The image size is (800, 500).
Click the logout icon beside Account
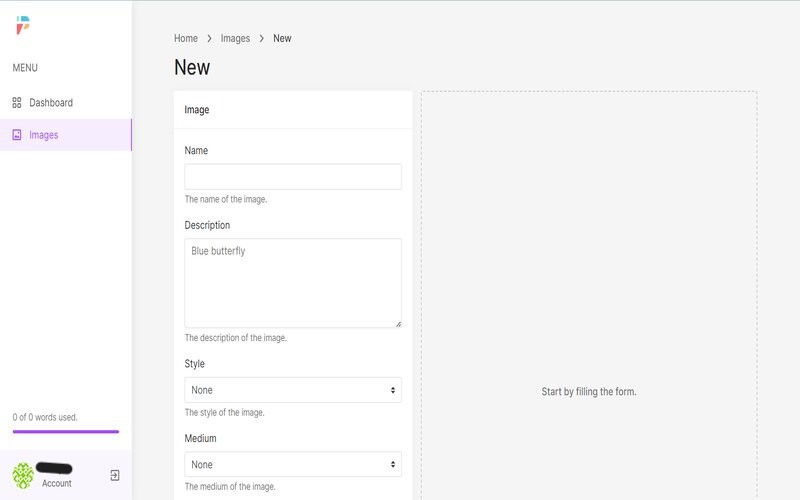coord(115,475)
